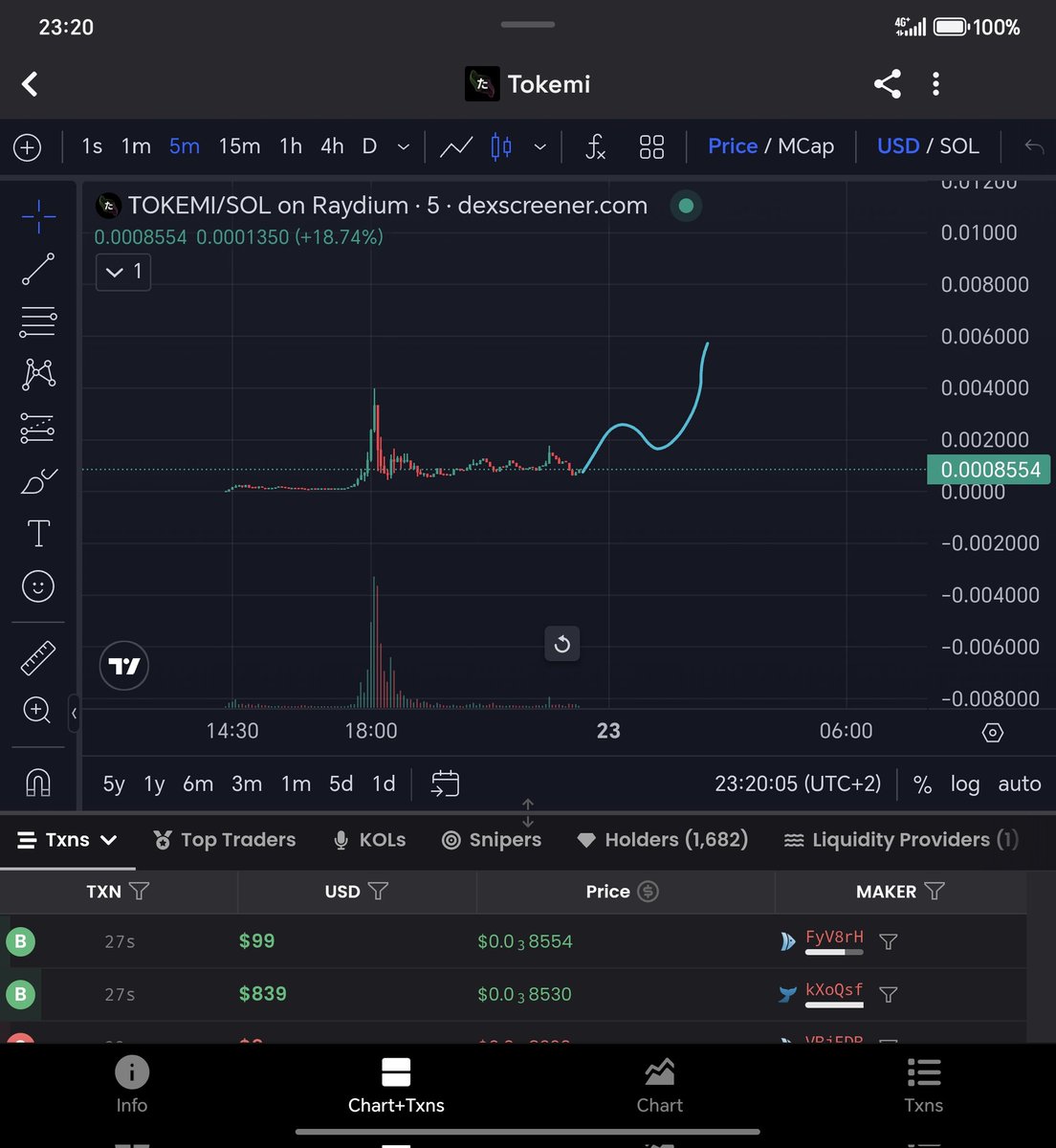Toggle log scale mode
The height and width of the screenshot is (1148, 1056).
coord(965,784)
